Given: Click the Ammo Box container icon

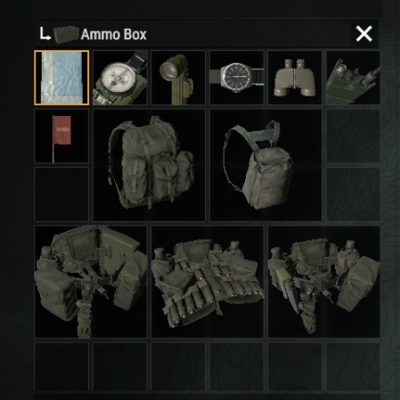Looking at the screenshot, I should (x=66, y=34).
